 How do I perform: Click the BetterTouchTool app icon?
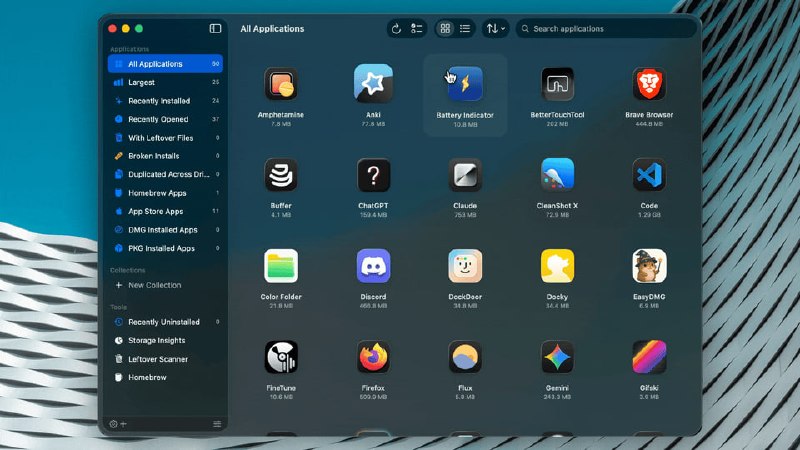(x=557, y=84)
